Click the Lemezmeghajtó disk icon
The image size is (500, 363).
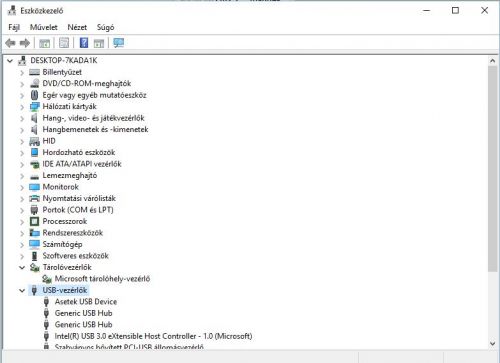[x=34, y=176]
